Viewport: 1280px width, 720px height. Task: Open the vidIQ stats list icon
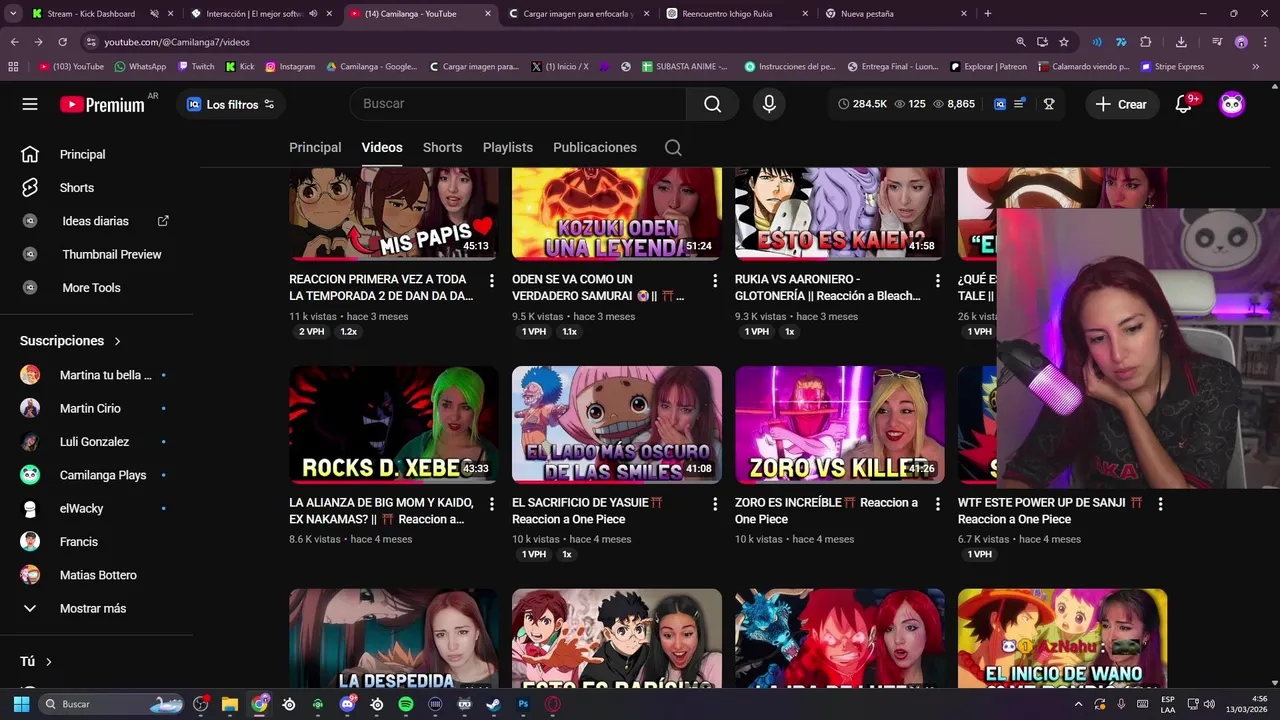(x=1020, y=104)
